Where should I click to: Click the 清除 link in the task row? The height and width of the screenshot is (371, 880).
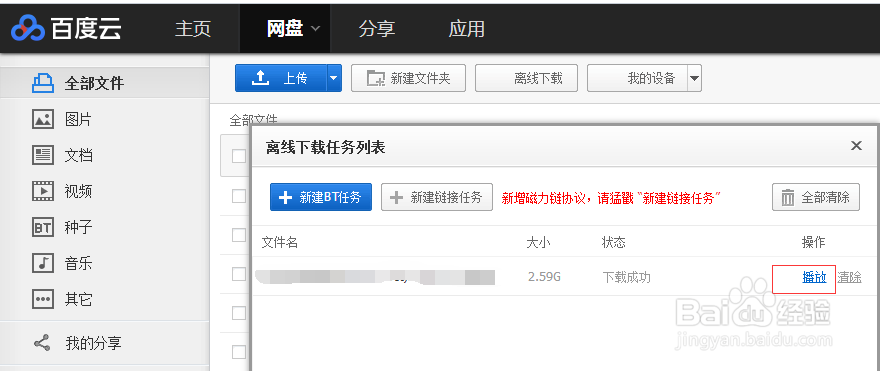(x=850, y=277)
